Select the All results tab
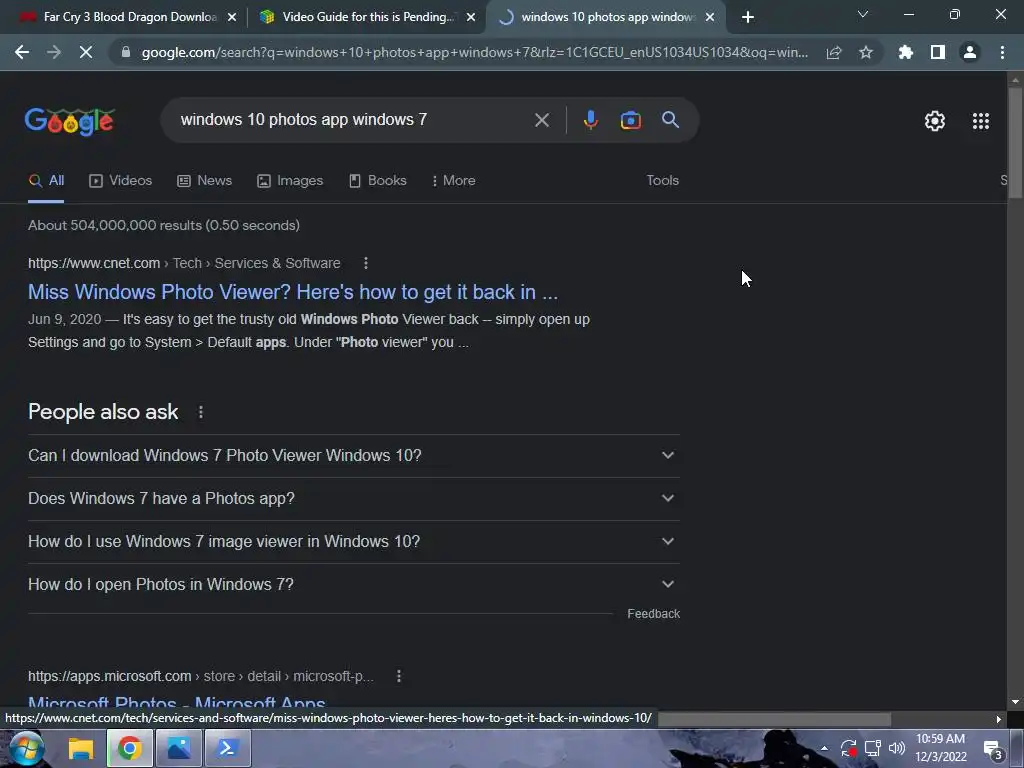The width and height of the screenshot is (1024, 768). coord(46,181)
